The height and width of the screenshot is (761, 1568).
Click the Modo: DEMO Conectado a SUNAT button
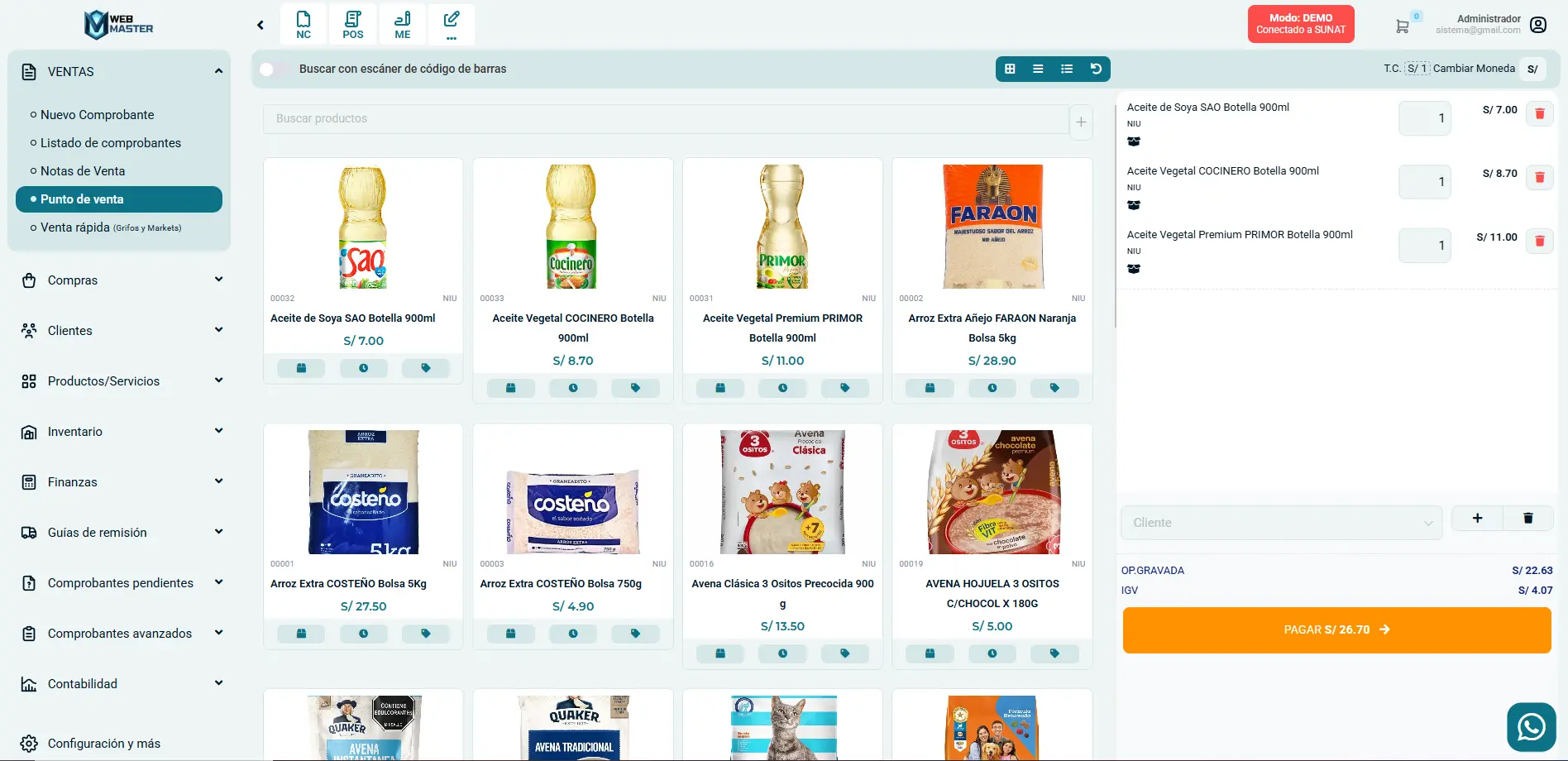tap(1301, 24)
